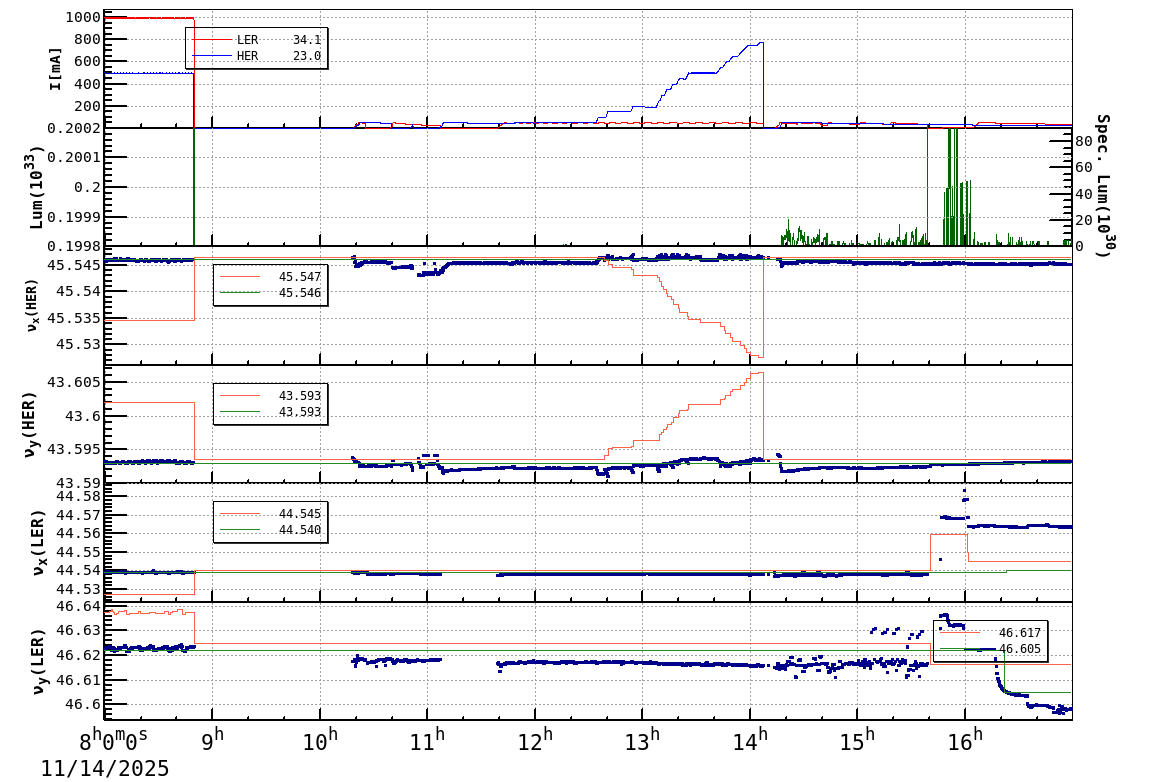
Task: Click the 11h time axis label
Action: point(428,739)
